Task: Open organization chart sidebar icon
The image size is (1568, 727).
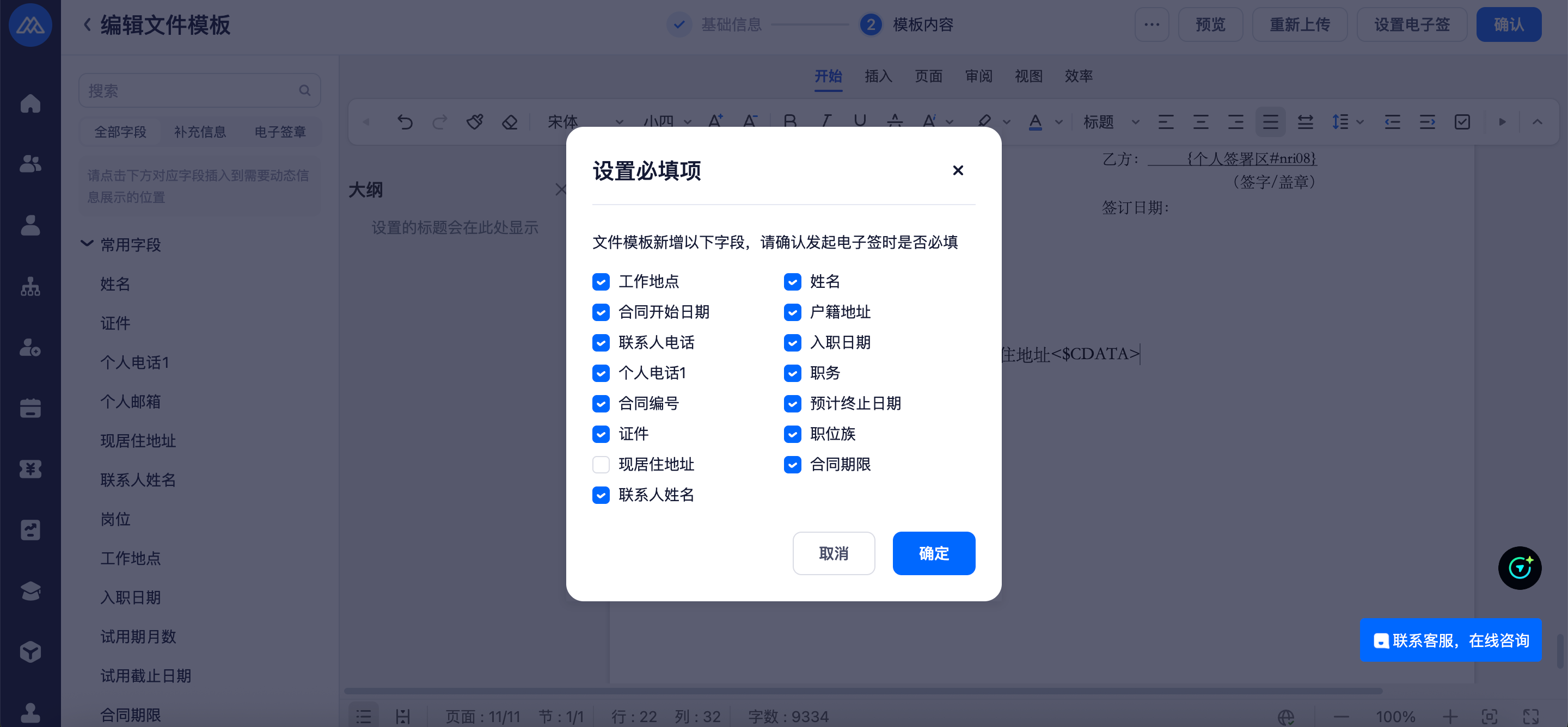Action: [30, 287]
